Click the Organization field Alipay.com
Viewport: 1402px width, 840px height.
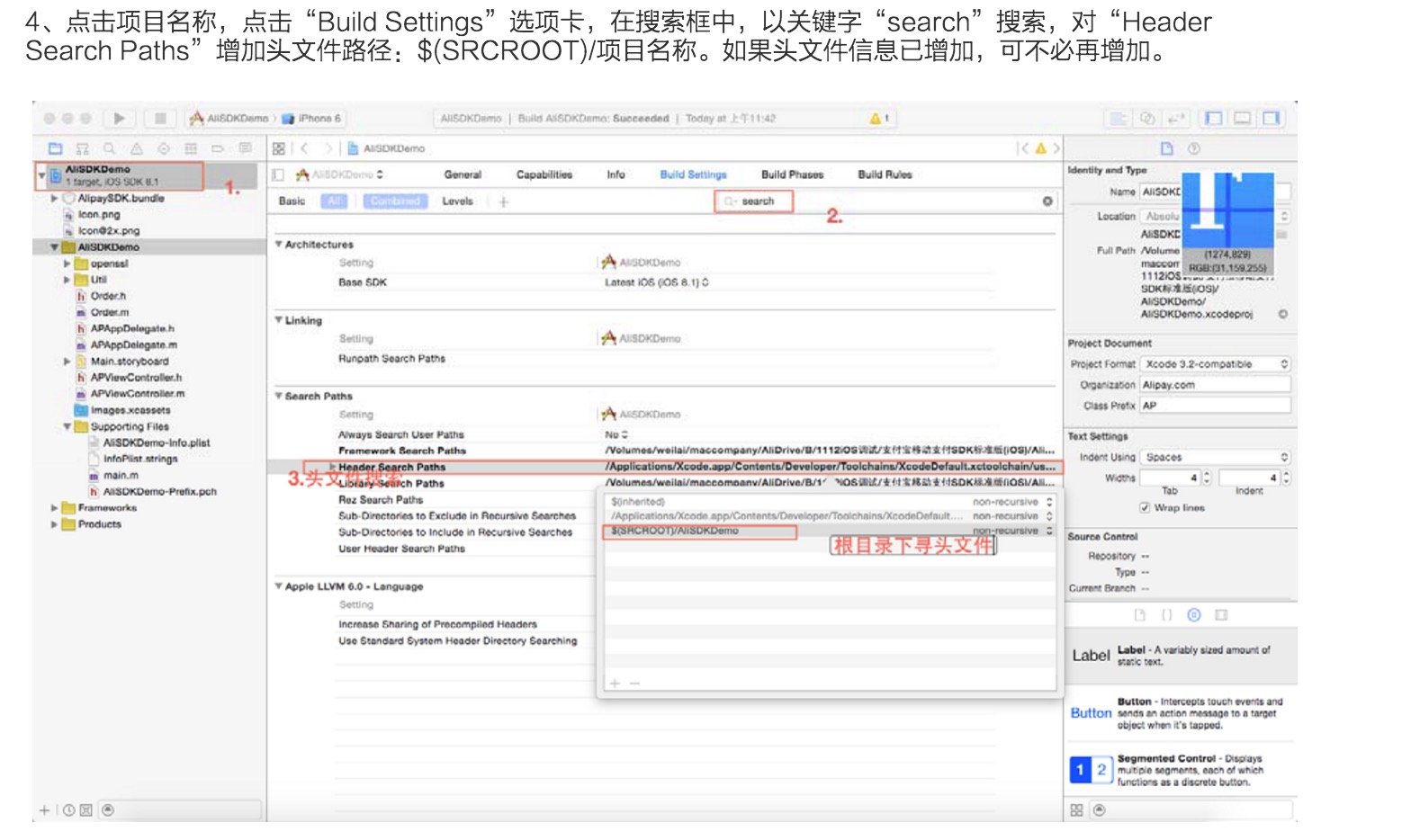click(x=1215, y=385)
